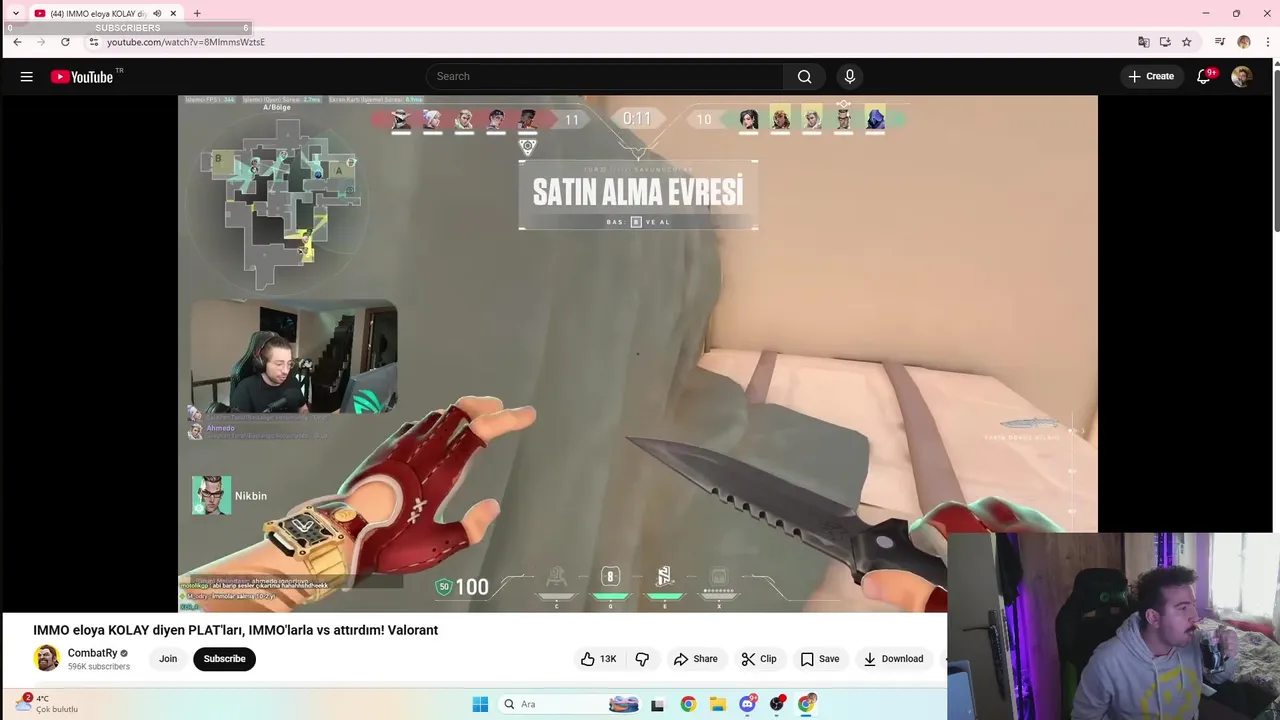Viewport: 1280px width, 720px height.
Task: Like the video with thumbs up
Action: click(598, 659)
